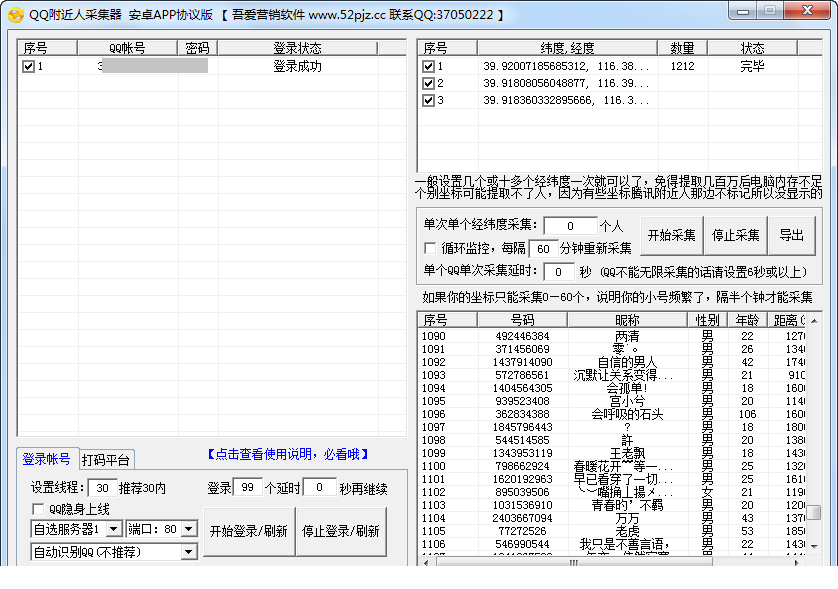838x589 pixels.
Task: Click the 完毕 status cell
Action: point(752,66)
